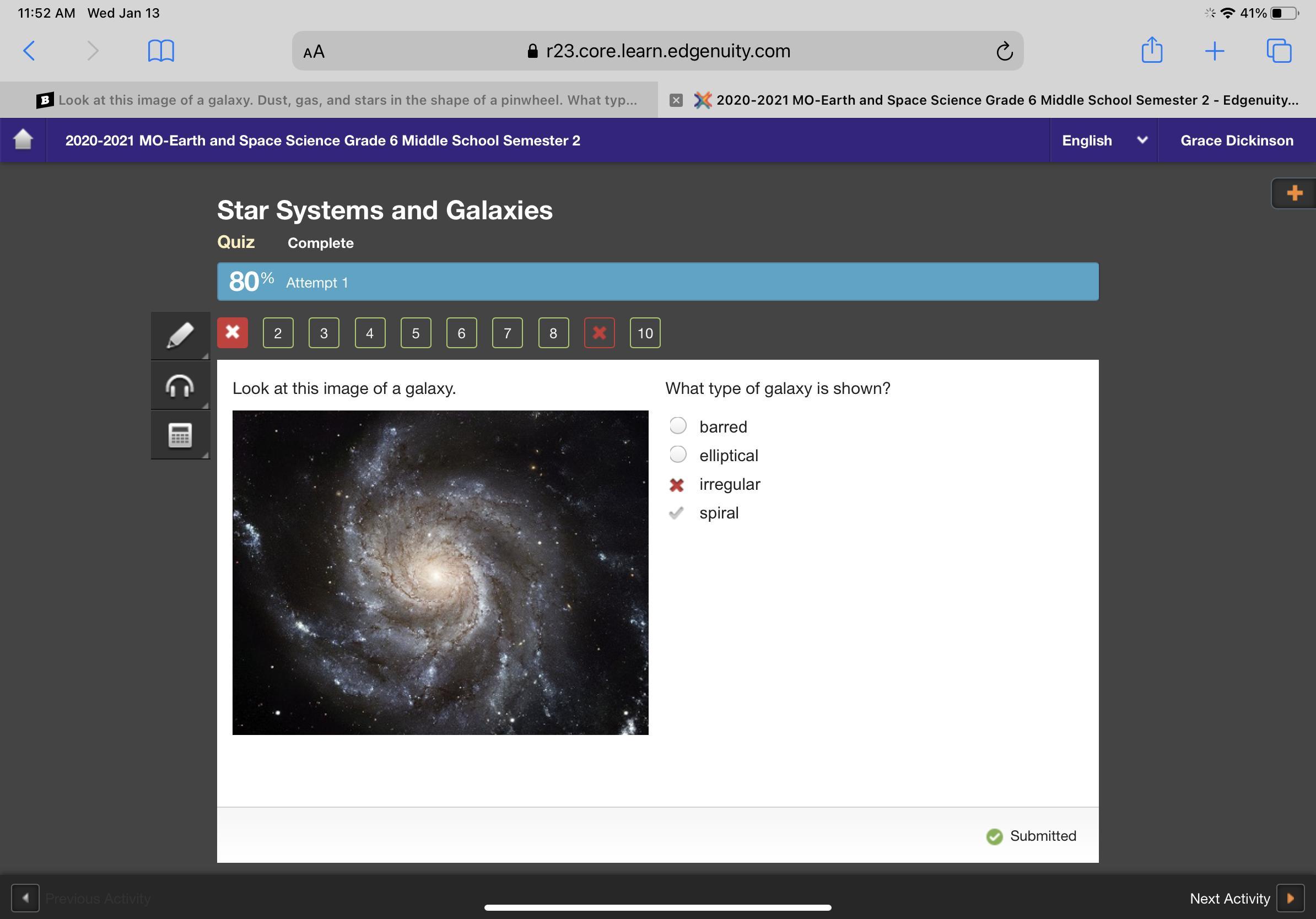Viewport: 1316px width, 919px height.
Task: Click the orange plus panel button
Action: pos(1293,193)
